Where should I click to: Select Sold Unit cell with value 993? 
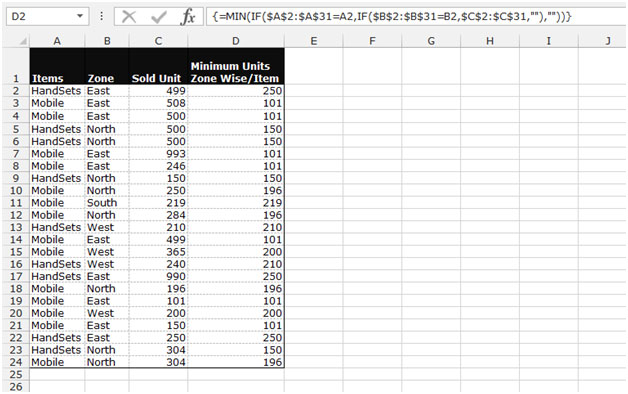(x=158, y=154)
